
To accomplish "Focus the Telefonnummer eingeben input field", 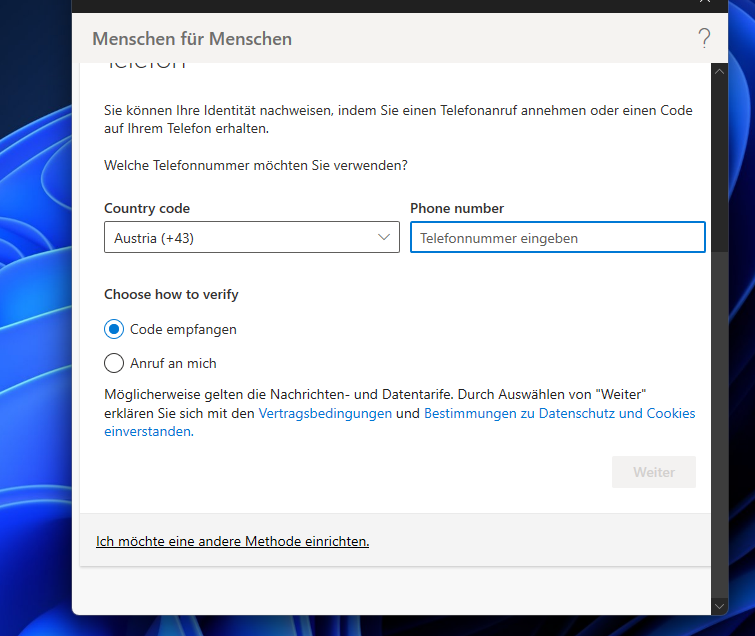I will (557, 238).
